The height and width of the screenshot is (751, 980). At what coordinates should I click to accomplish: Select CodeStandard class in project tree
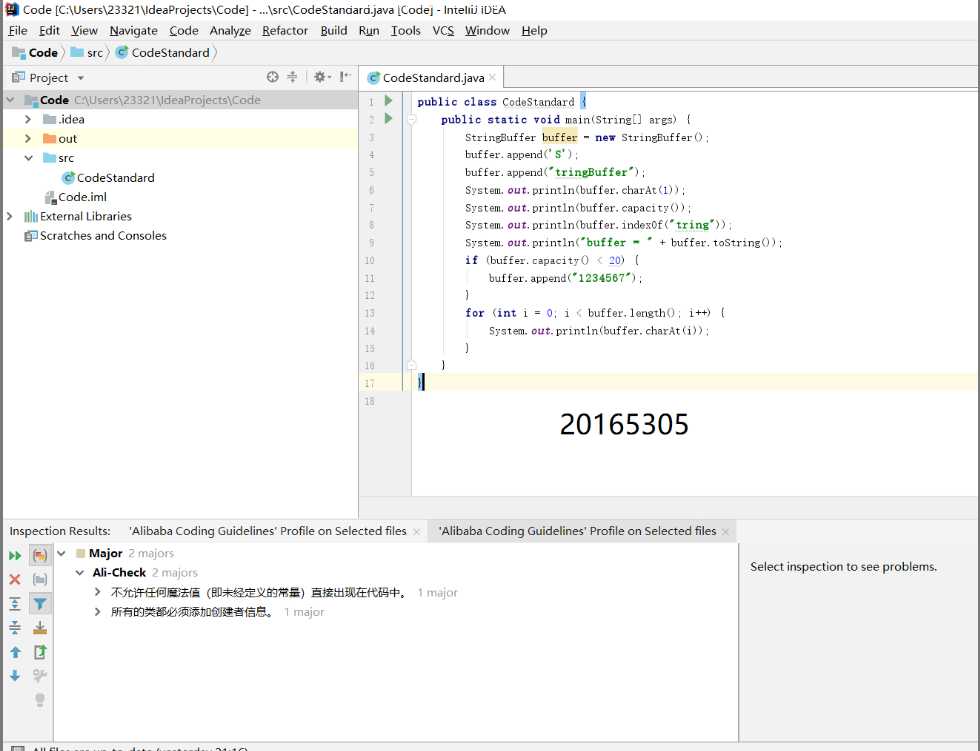tap(108, 178)
